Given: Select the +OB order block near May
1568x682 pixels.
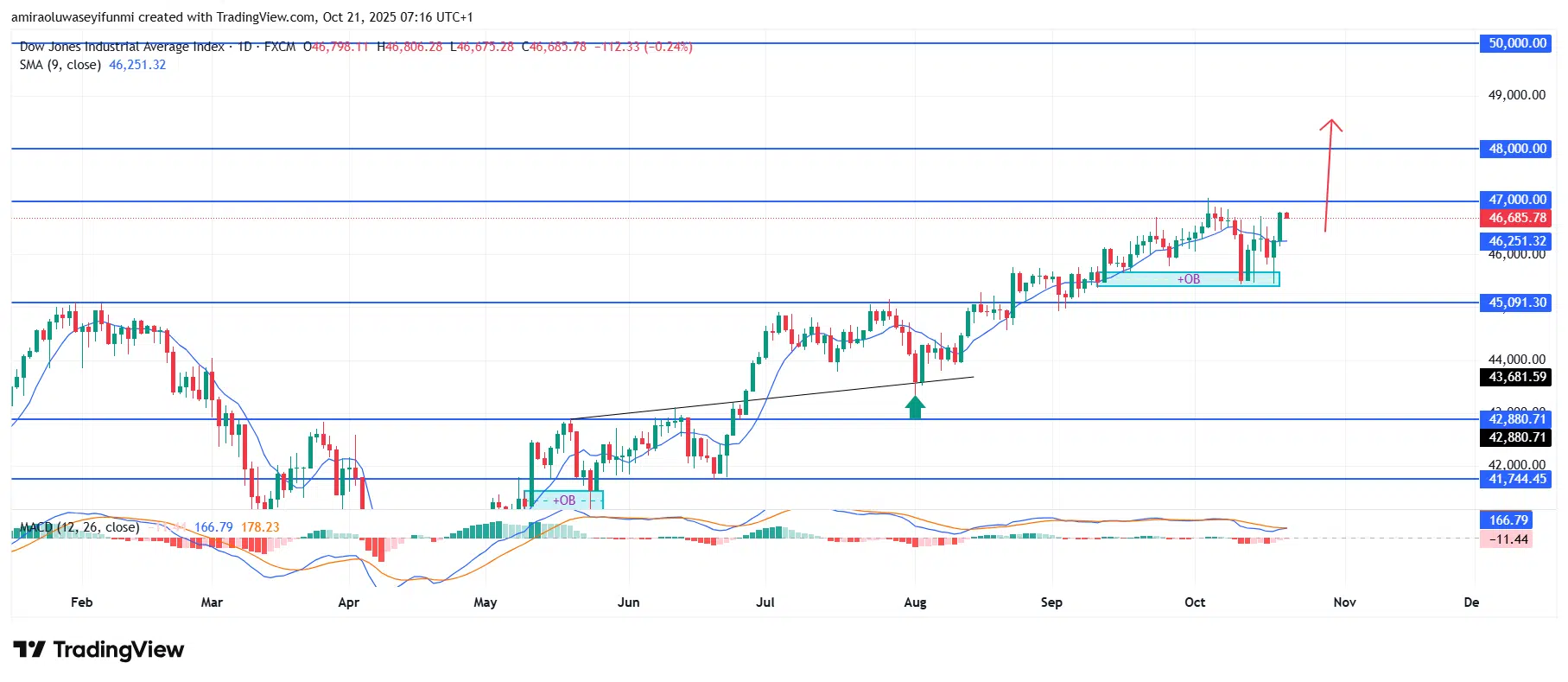Looking at the screenshot, I should coord(564,500).
